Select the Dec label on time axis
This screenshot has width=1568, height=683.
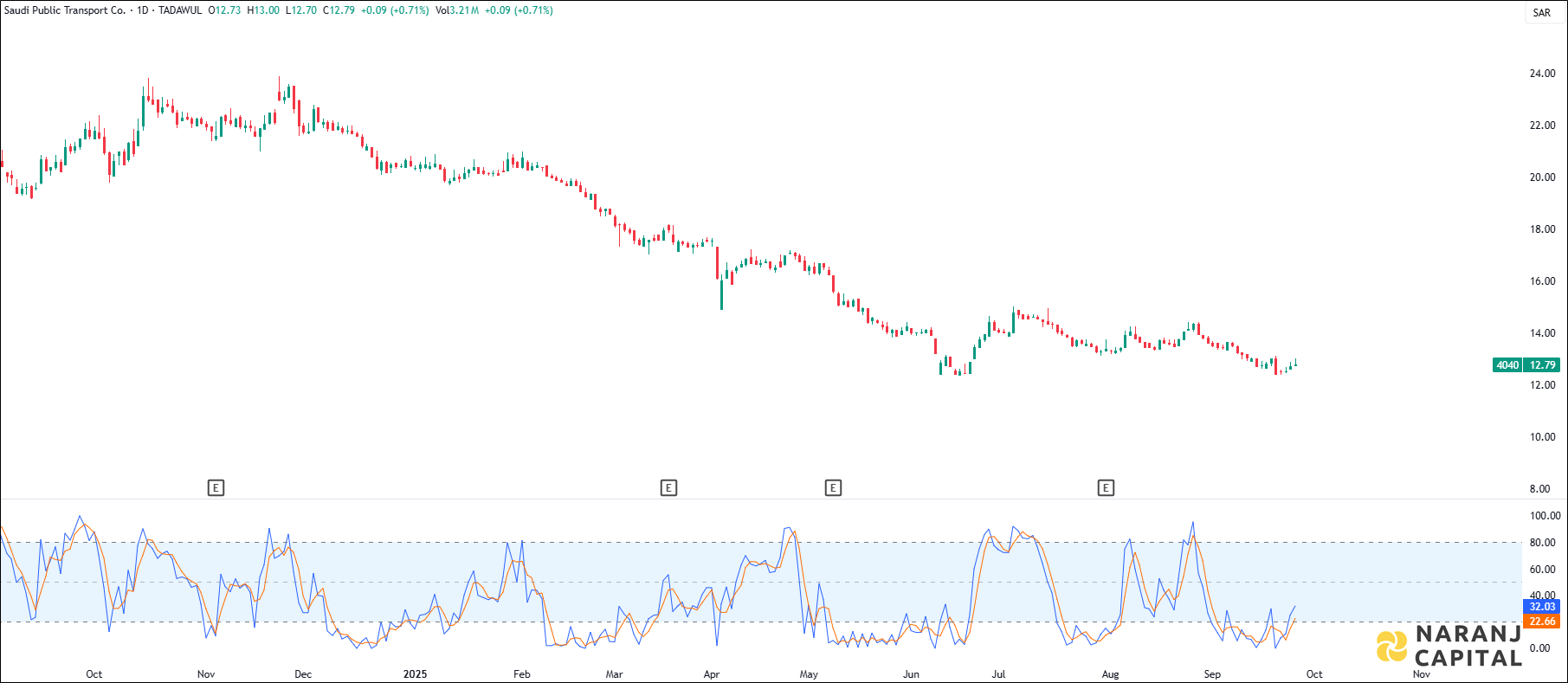(303, 674)
